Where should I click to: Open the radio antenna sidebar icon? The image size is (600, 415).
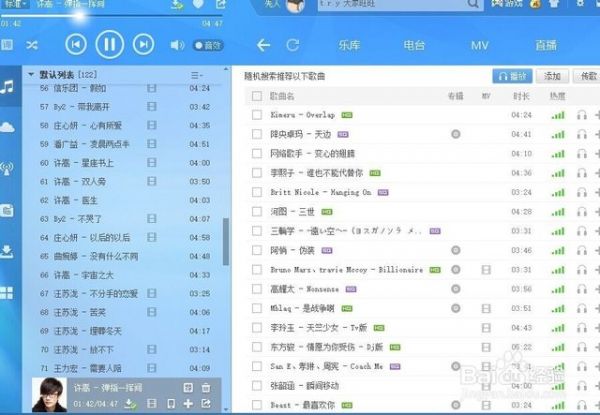click(x=9, y=168)
